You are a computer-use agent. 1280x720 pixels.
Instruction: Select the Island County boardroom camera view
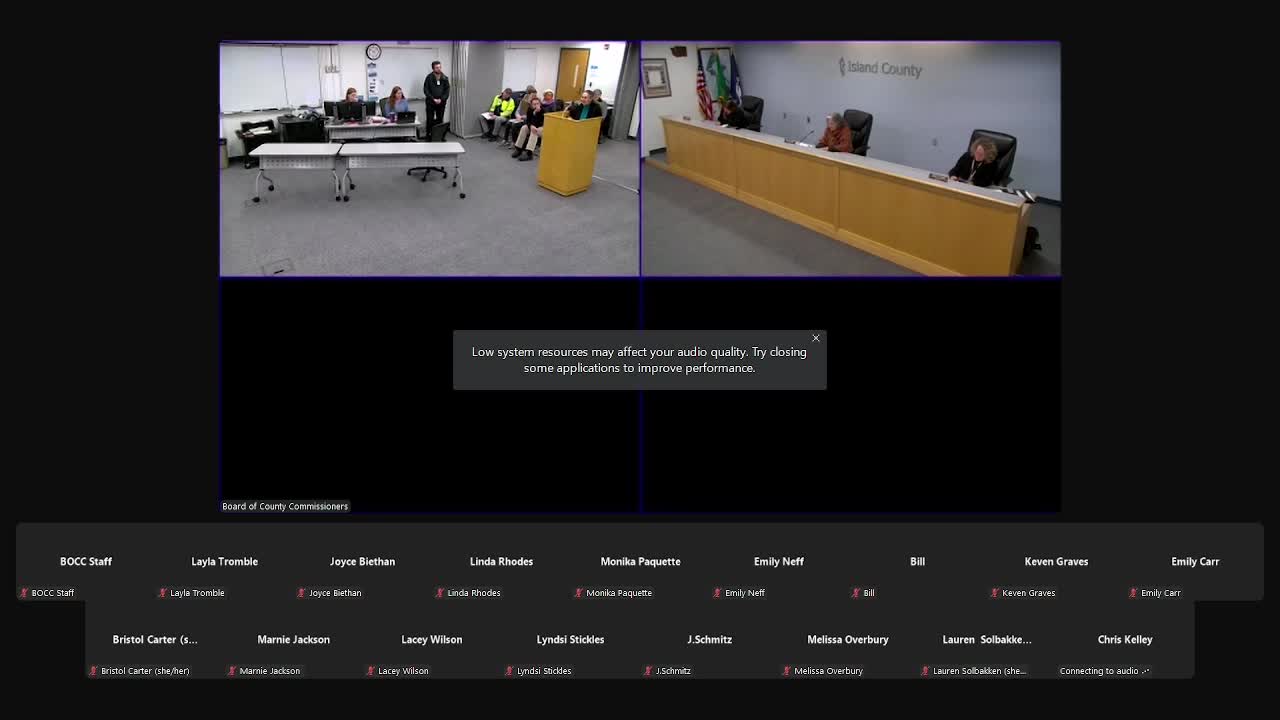coord(850,158)
